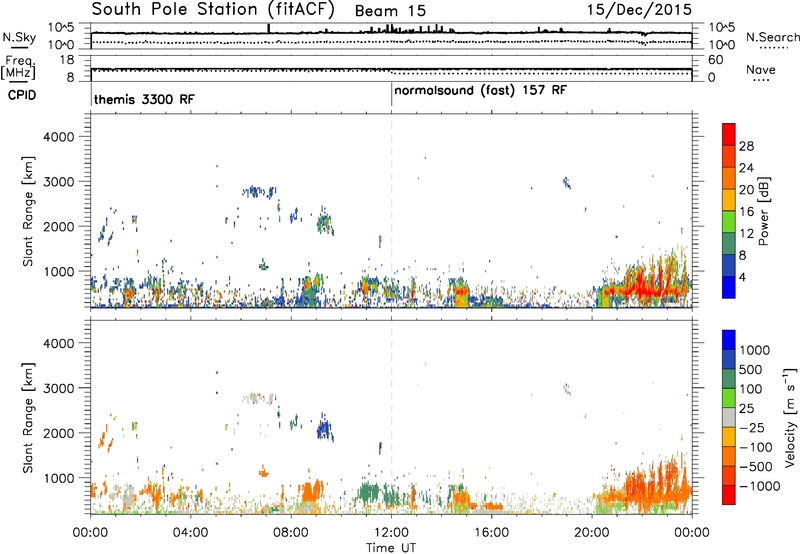The height and width of the screenshot is (554, 800).
Task: Click the '3000' tick on the velocity panel
Action: 59,388
